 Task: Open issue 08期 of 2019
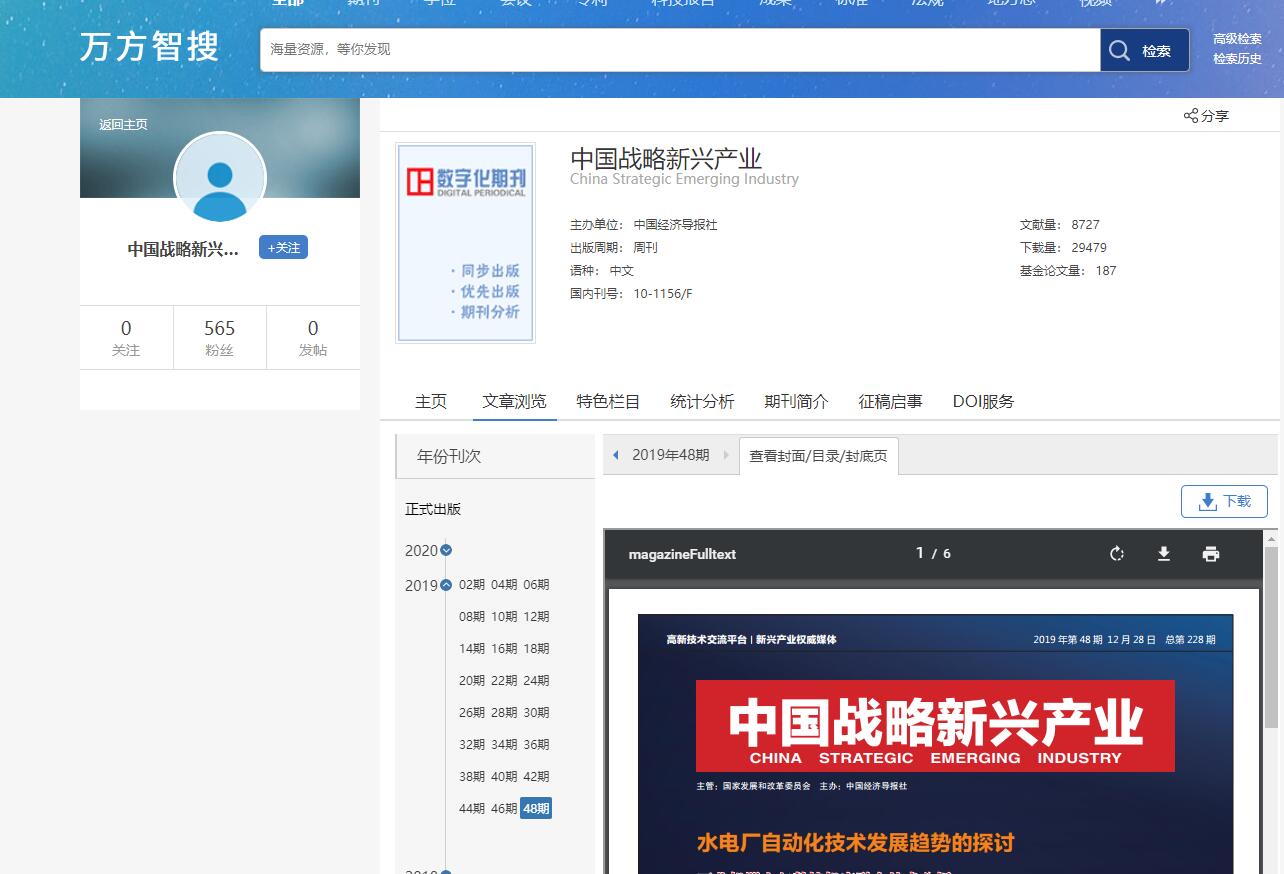click(472, 617)
